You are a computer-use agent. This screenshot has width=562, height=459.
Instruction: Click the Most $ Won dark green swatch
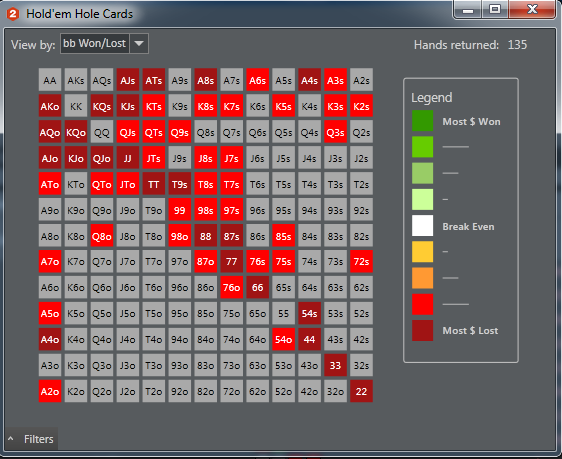coord(423,121)
